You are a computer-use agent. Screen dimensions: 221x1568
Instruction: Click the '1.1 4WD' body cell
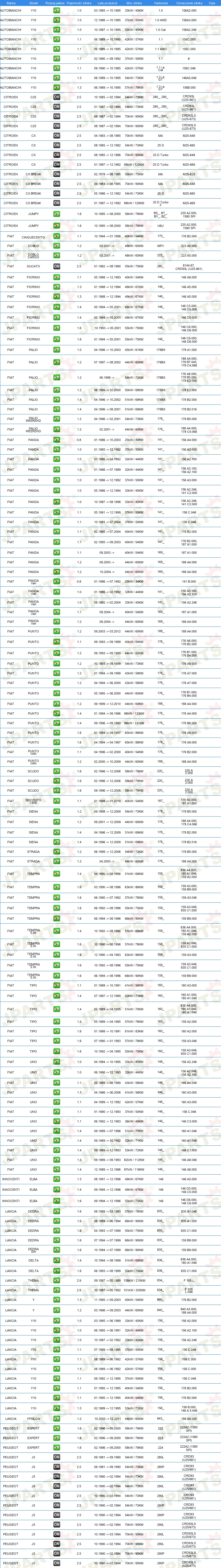click(x=160, y=49)
